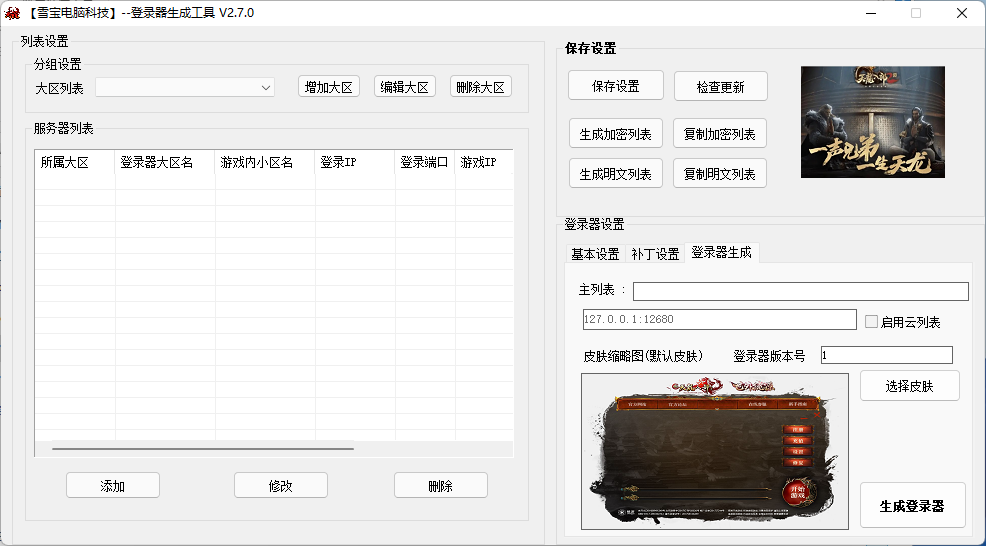
Task: Click the 主列表 input field
Action: (x=800, y=291)
